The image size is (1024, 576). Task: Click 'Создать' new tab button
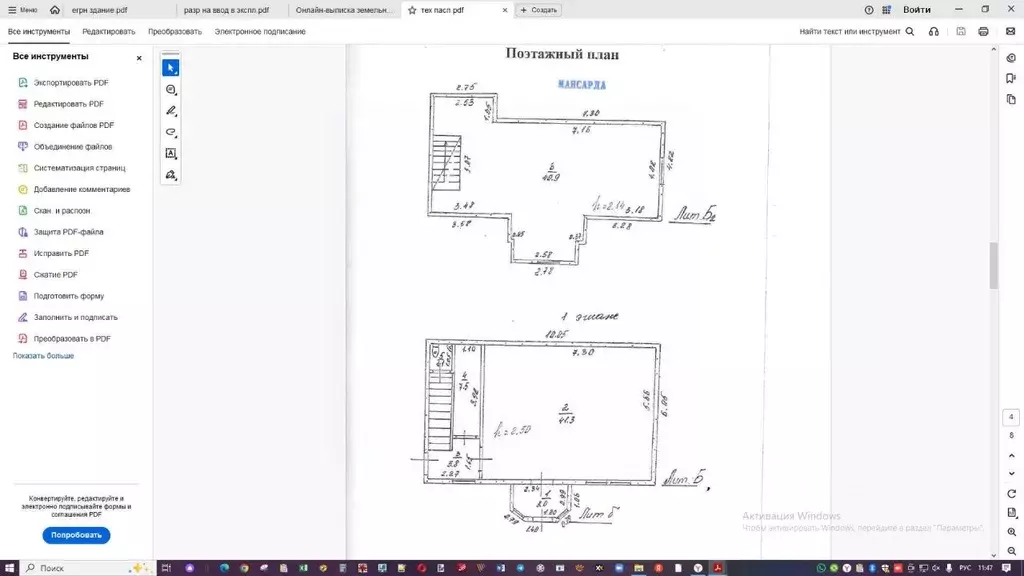pyautogui.click(x=539, y=10)
